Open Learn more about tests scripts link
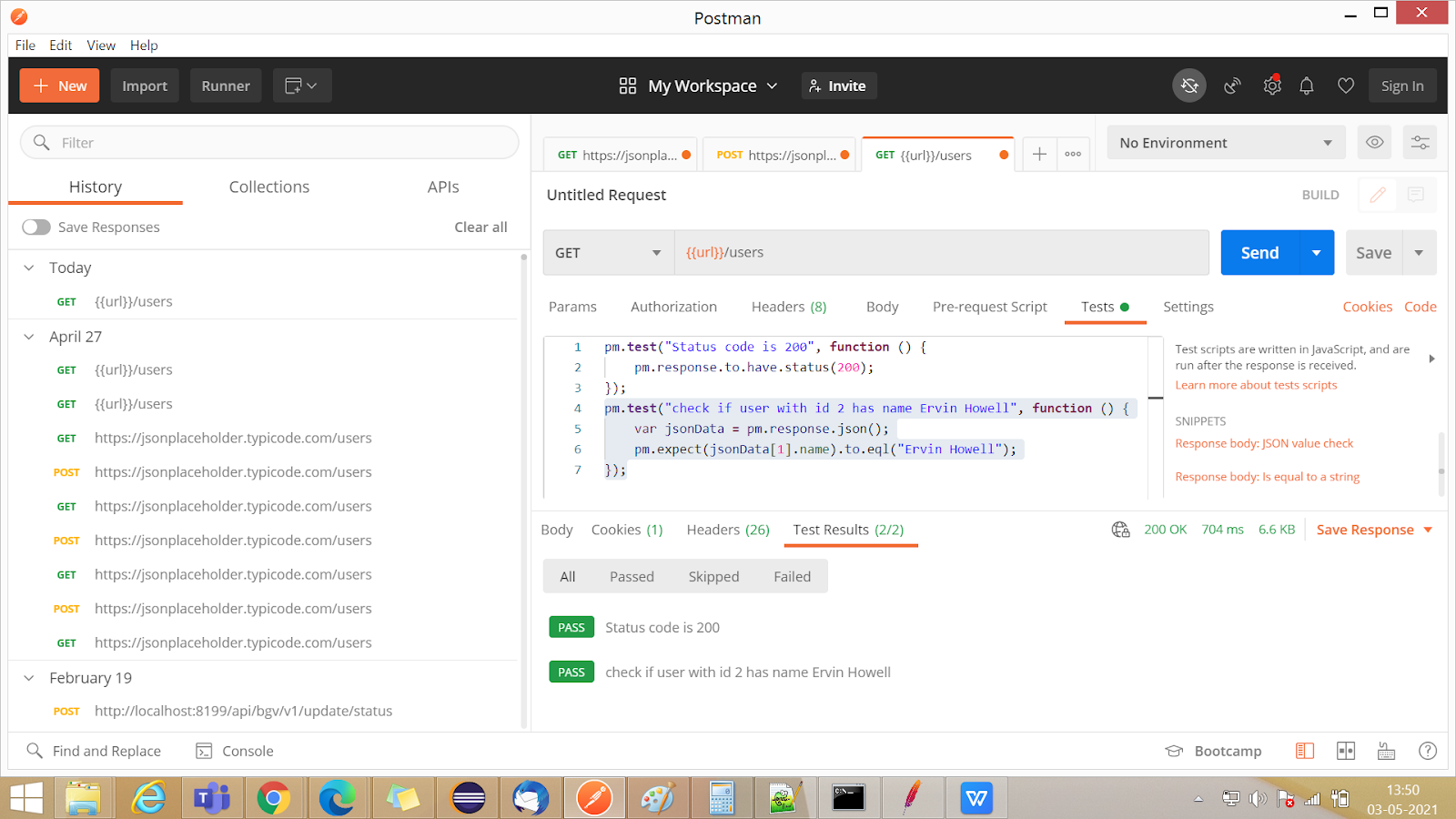The width and height of the screenshot is (1456, 819). [x=1256, y=385]
